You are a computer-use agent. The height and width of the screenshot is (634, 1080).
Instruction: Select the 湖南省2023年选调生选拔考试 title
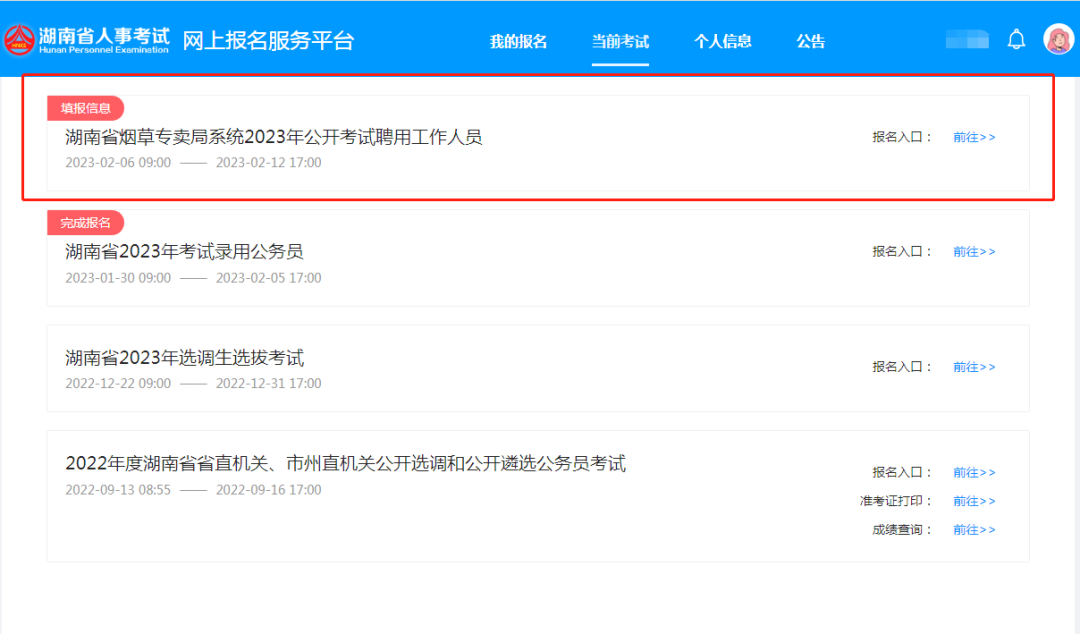pyautogui.click(x=184, y=358)
